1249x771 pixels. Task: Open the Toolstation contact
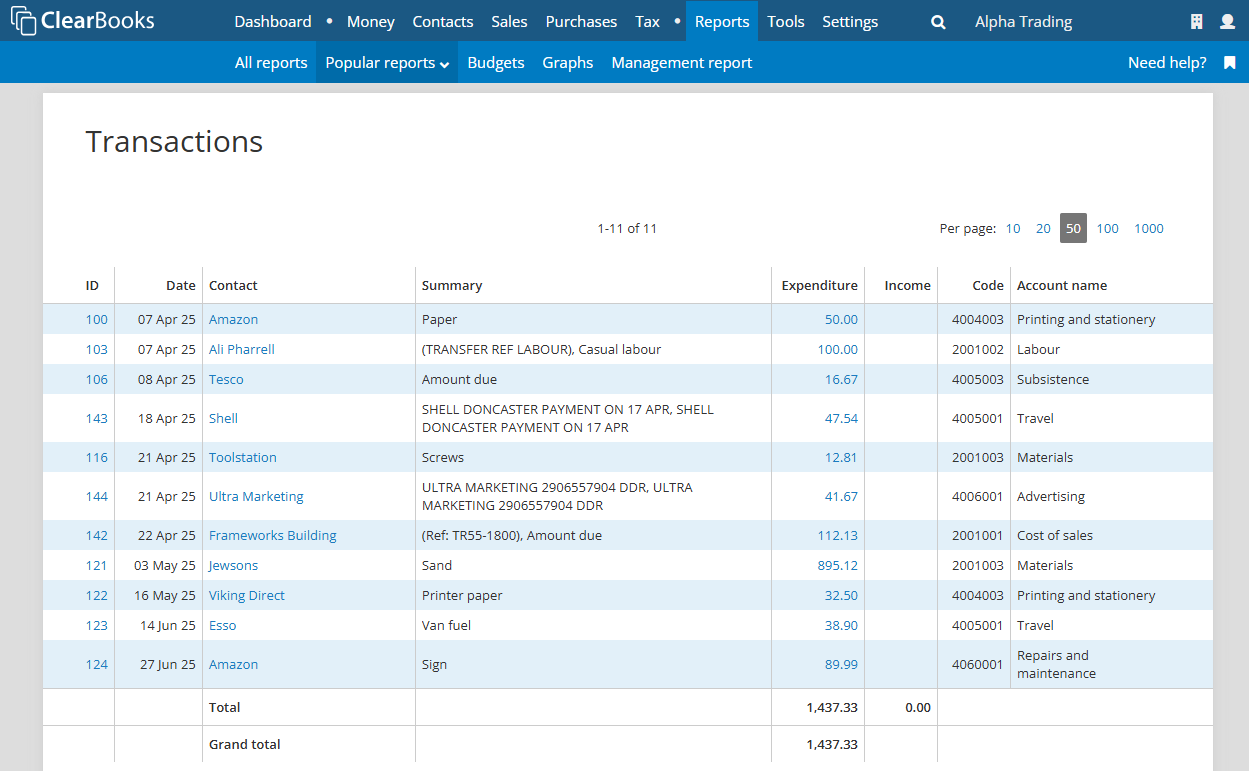click(243, 458)
